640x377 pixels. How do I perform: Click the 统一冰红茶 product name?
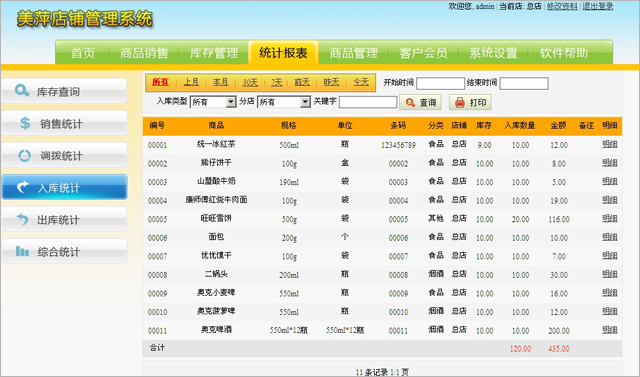tap(216, 144)
